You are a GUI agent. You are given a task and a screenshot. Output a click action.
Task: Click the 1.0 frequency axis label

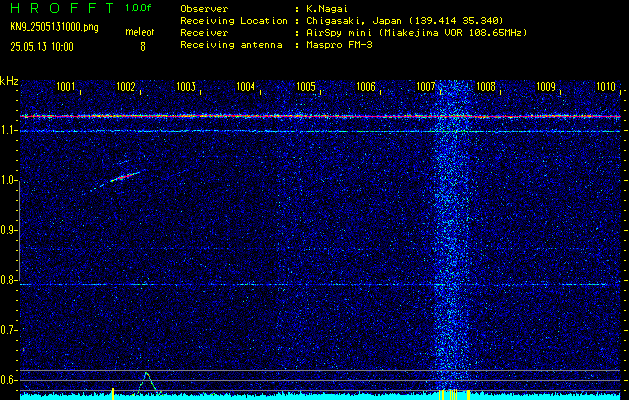coord(9,181)
